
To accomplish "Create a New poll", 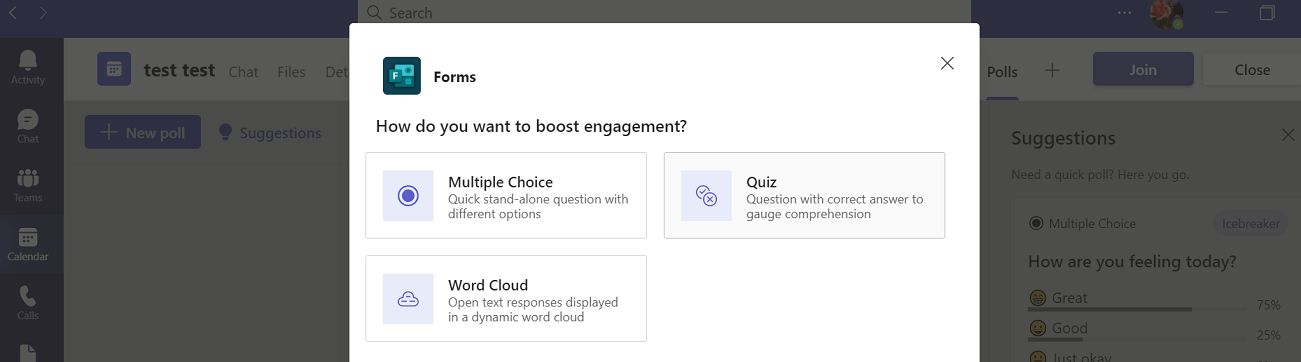I will pos(143,132).
